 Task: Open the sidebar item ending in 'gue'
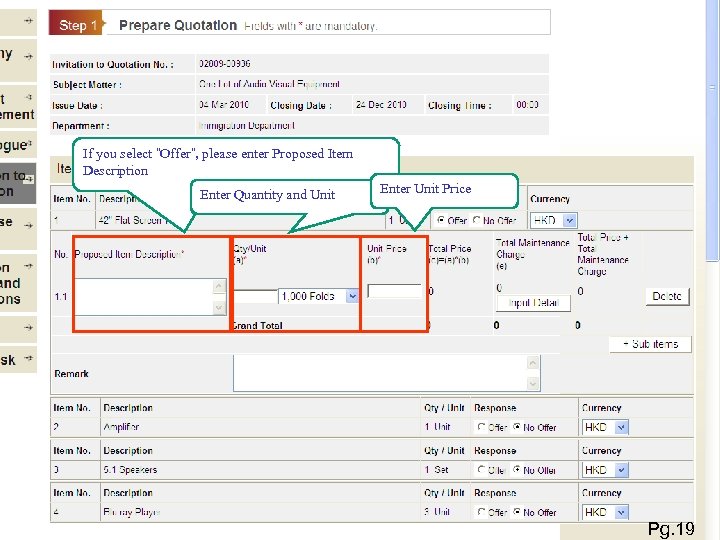tap(17, 145)
